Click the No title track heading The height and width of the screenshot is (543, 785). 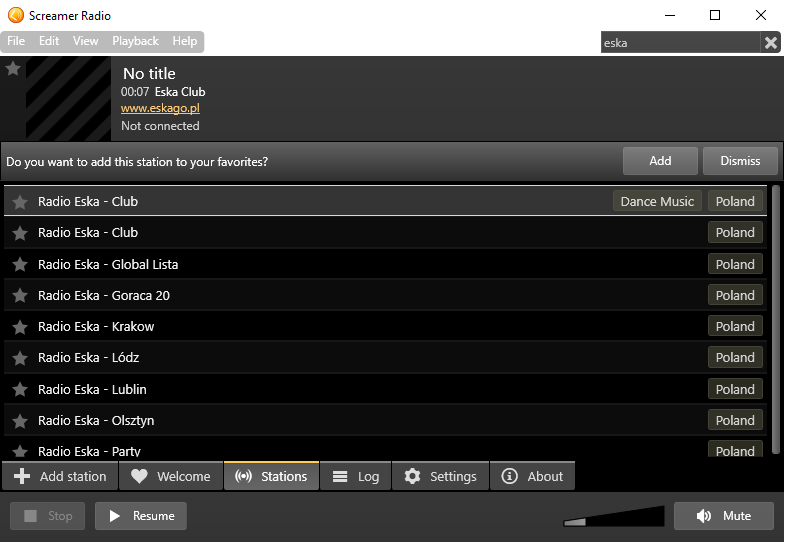(149, 74)
